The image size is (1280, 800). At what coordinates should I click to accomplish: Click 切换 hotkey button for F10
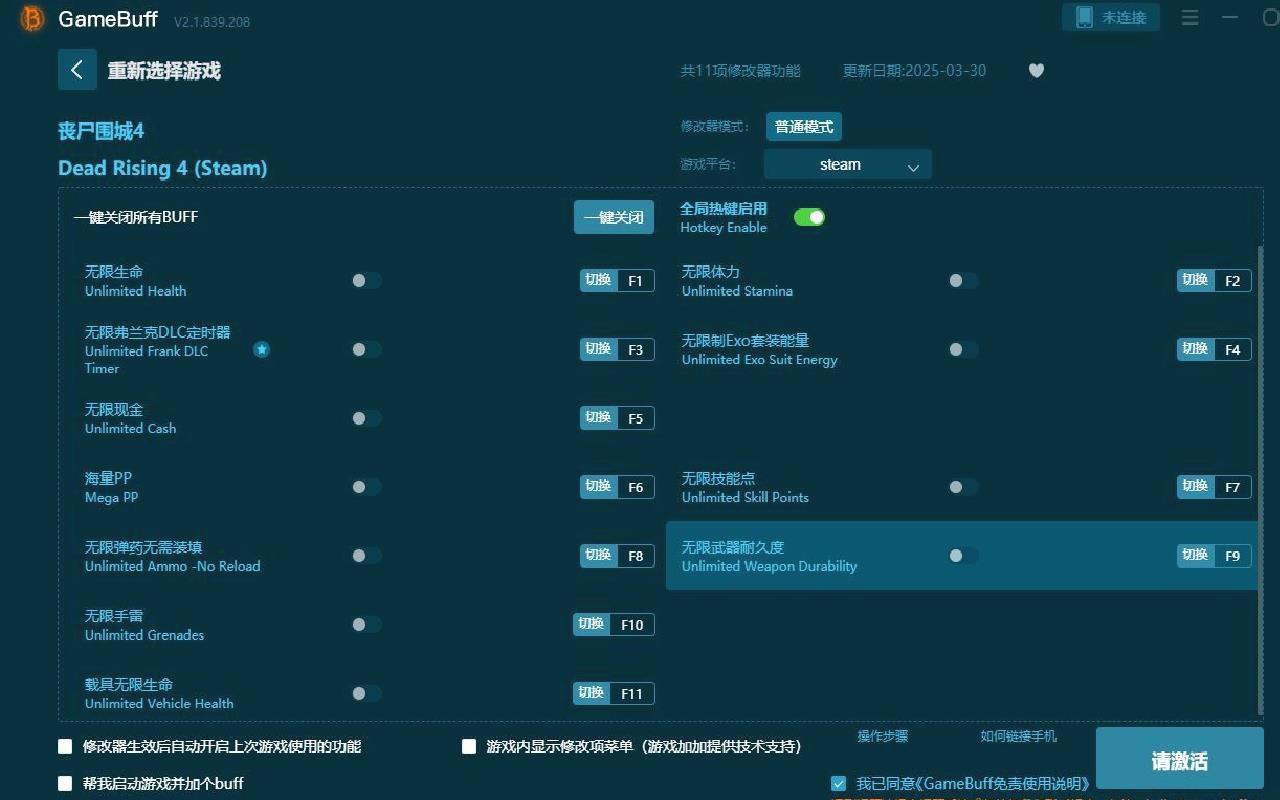pyautogui.click(x=591, y=624)
